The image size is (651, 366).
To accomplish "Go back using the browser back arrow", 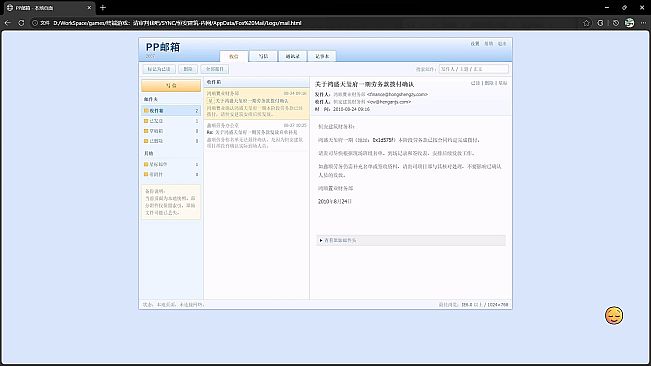I will coord(7,23).
